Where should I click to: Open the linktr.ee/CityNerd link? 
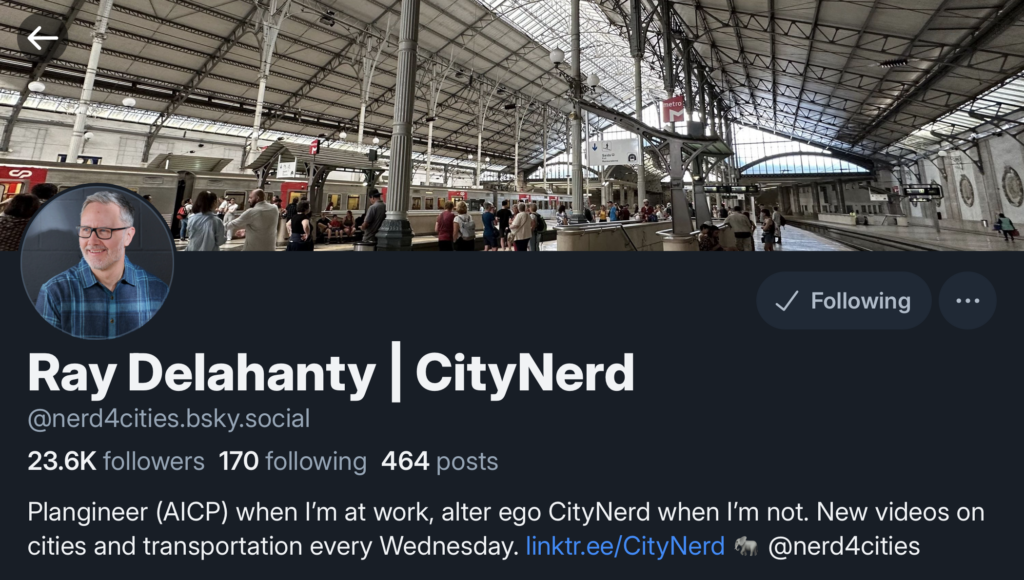[x=625, y=546]
